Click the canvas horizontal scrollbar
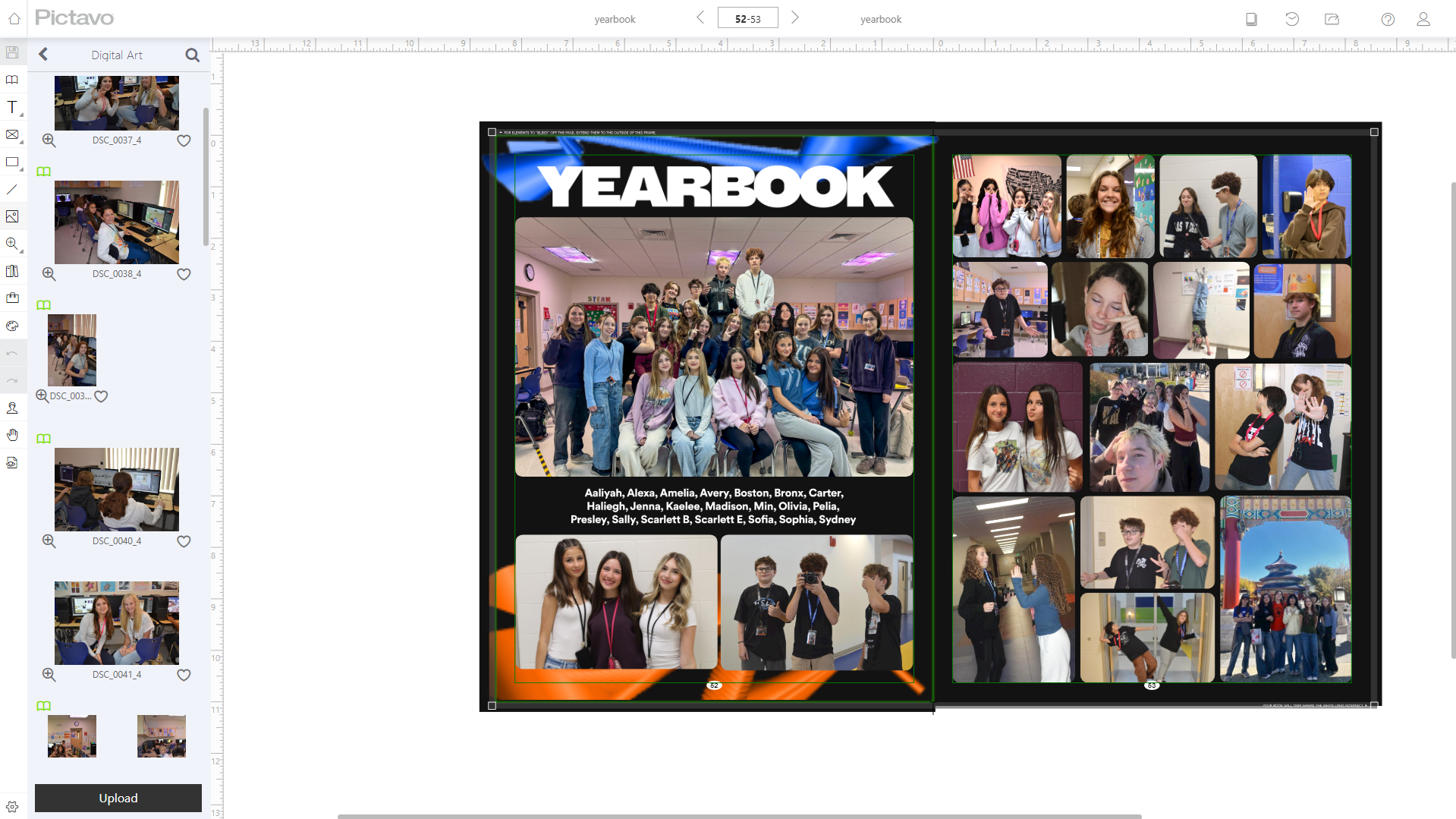Image resolution: width=1456 pixels, height=819 pixels. tap(739, 817)
